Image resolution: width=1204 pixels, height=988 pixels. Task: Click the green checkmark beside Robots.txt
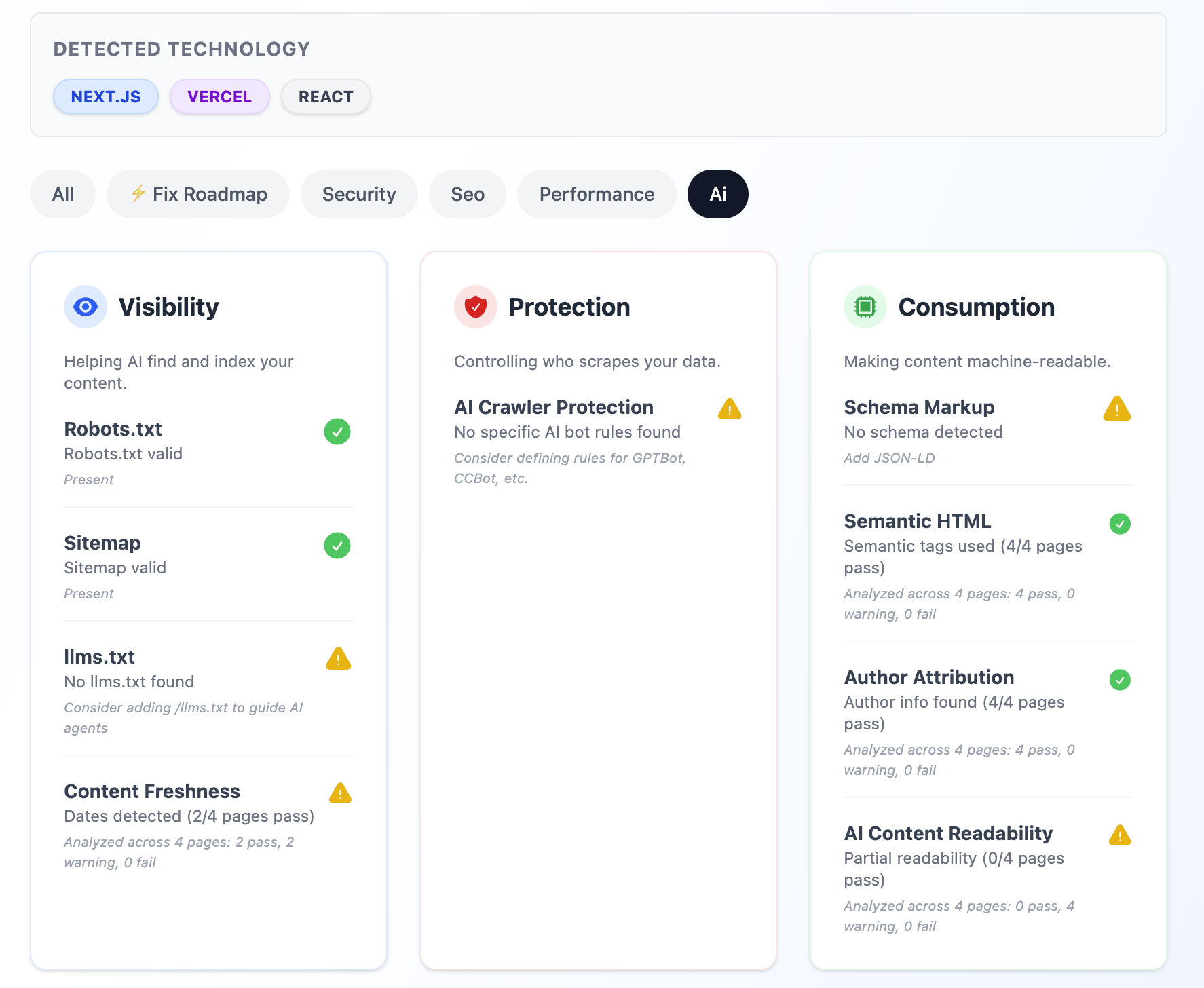point(337,432)
